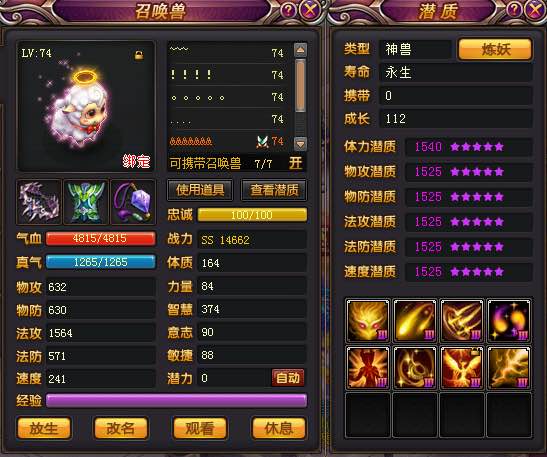Click the 放生 release button
Viewport: 547px width, 457px height.
44,428
